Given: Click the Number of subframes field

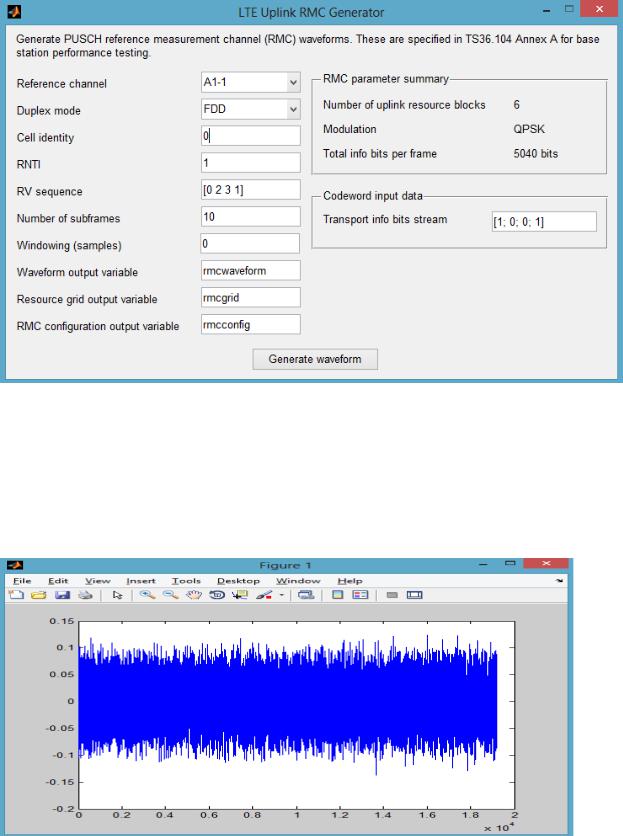Looking at the screenshot, I should 251,216.
